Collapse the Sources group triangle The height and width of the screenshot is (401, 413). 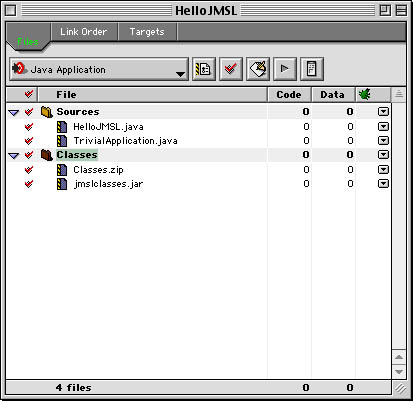point(14,113)
